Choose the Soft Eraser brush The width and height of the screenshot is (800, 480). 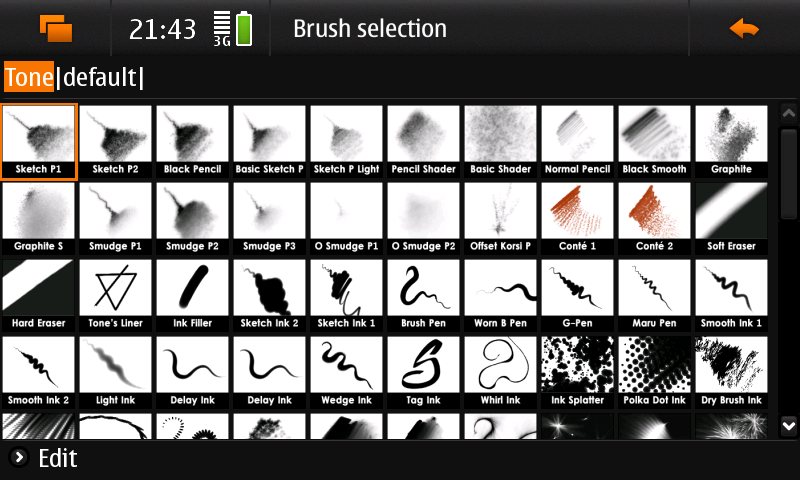[731, 218]
